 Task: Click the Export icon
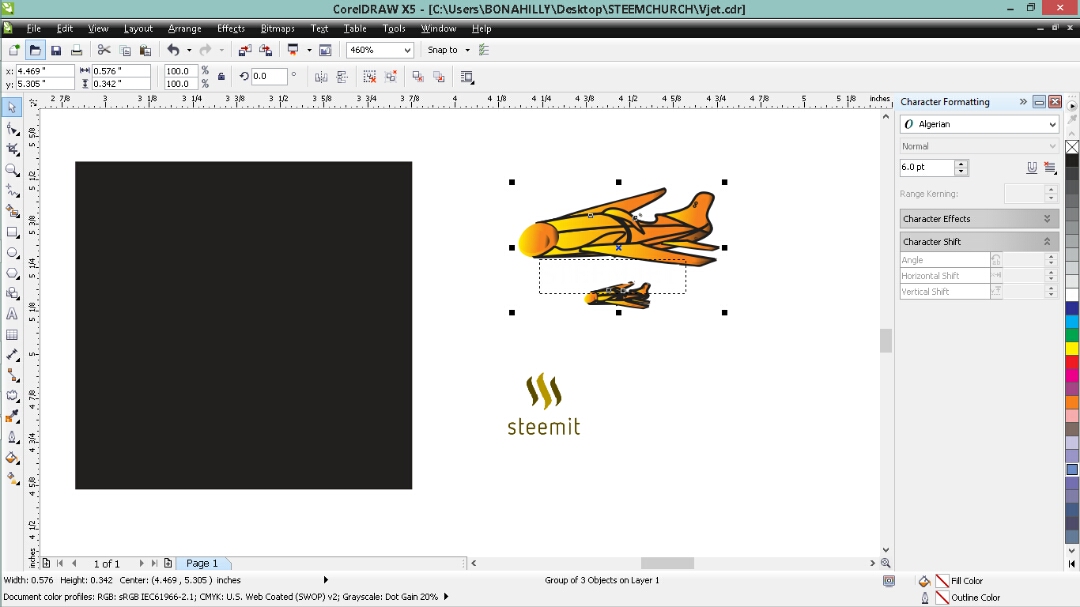pyautogui.click(x=265, y=50)
